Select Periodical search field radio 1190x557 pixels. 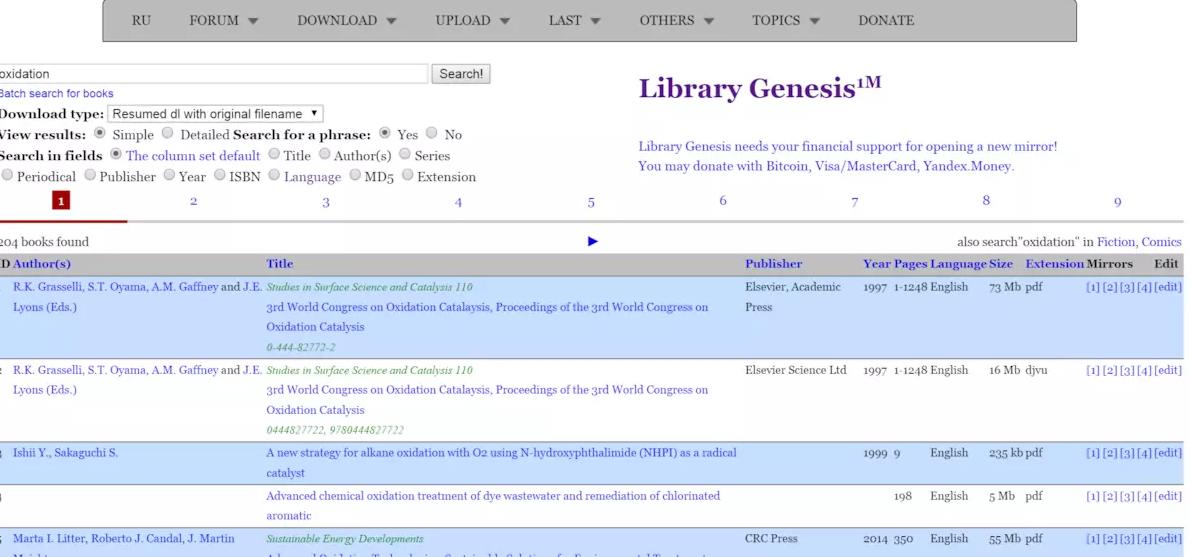point(7,175)
